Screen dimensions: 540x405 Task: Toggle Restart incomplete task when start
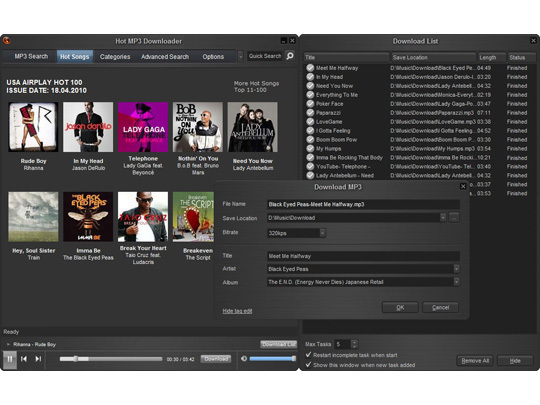[x=309, y=354]
